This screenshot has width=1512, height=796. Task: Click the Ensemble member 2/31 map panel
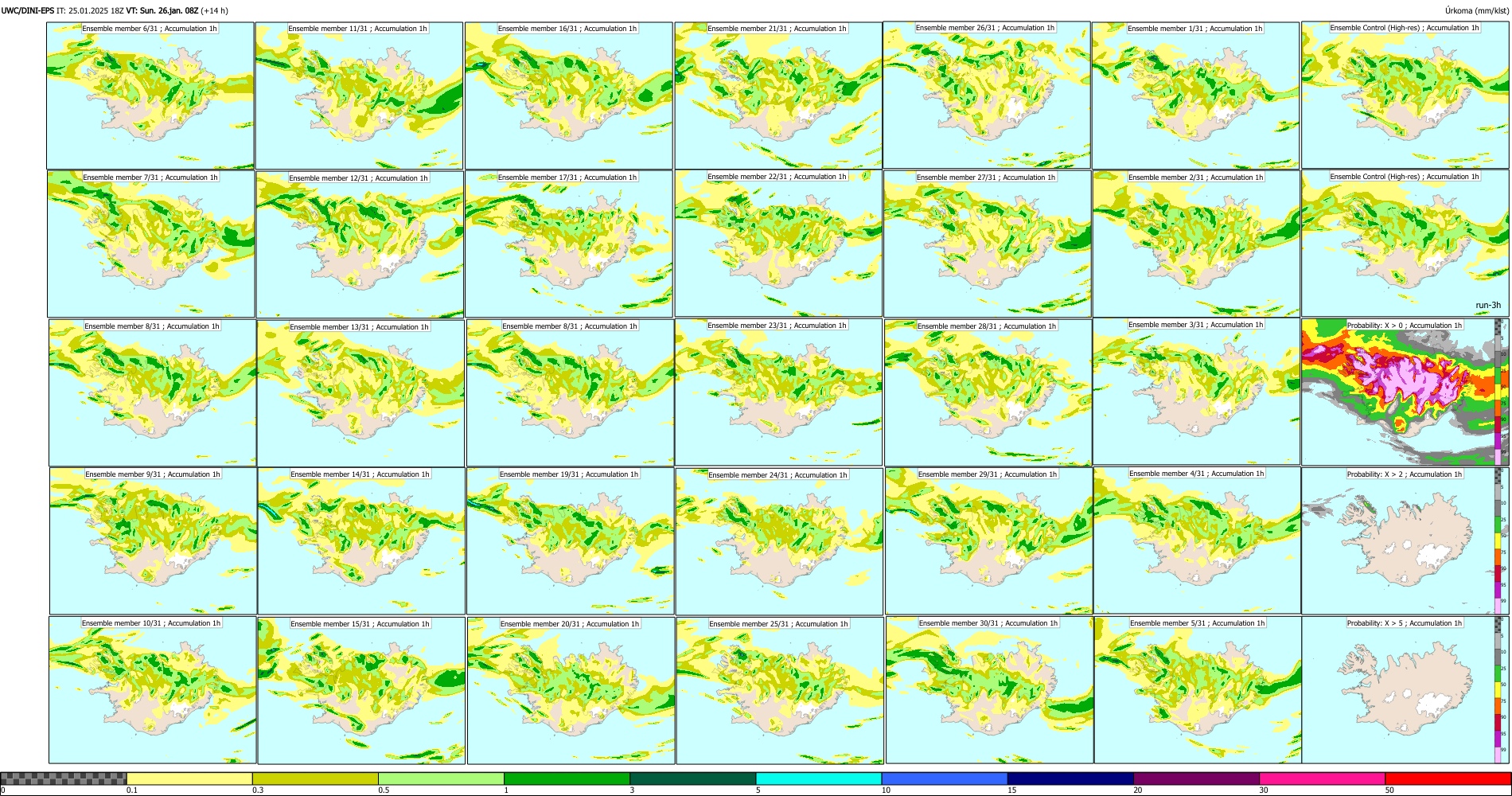tap(1197, 244)
